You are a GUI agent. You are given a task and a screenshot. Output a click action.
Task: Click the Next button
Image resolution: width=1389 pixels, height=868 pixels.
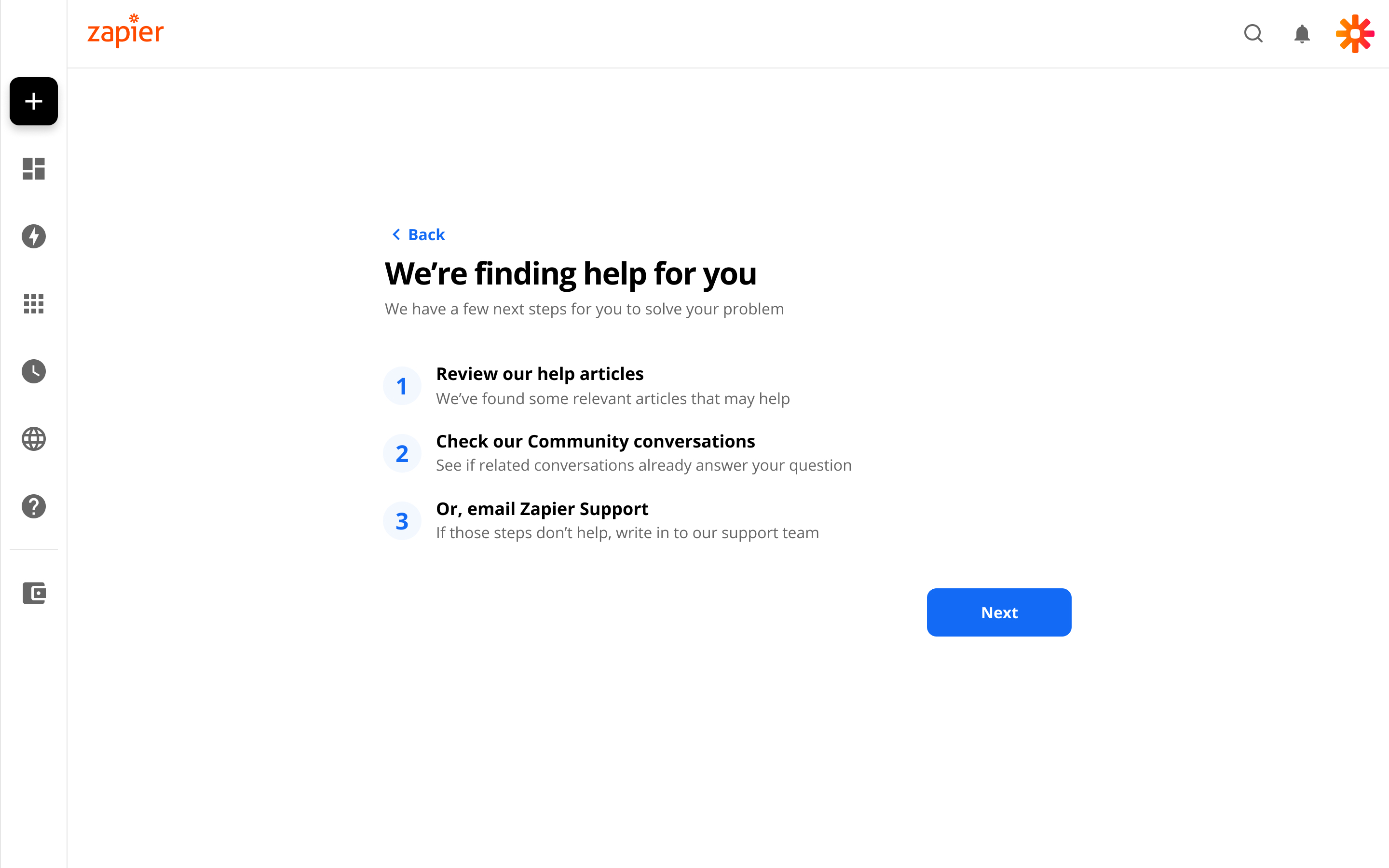(x=998, y=612)
